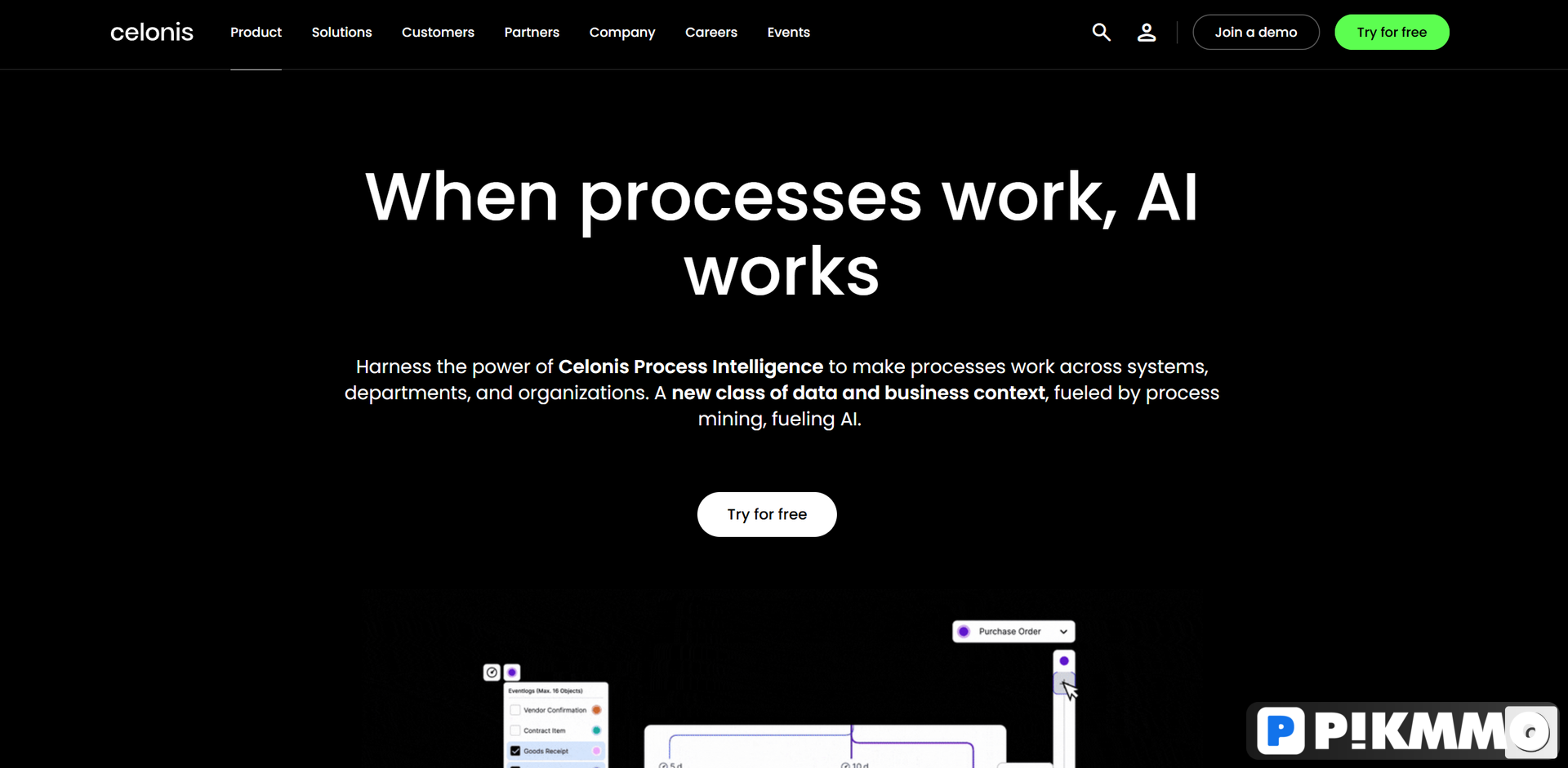Screen dimensions: 1568x768
Task: Open the user account icon
Action: (x=1147, y=33)
